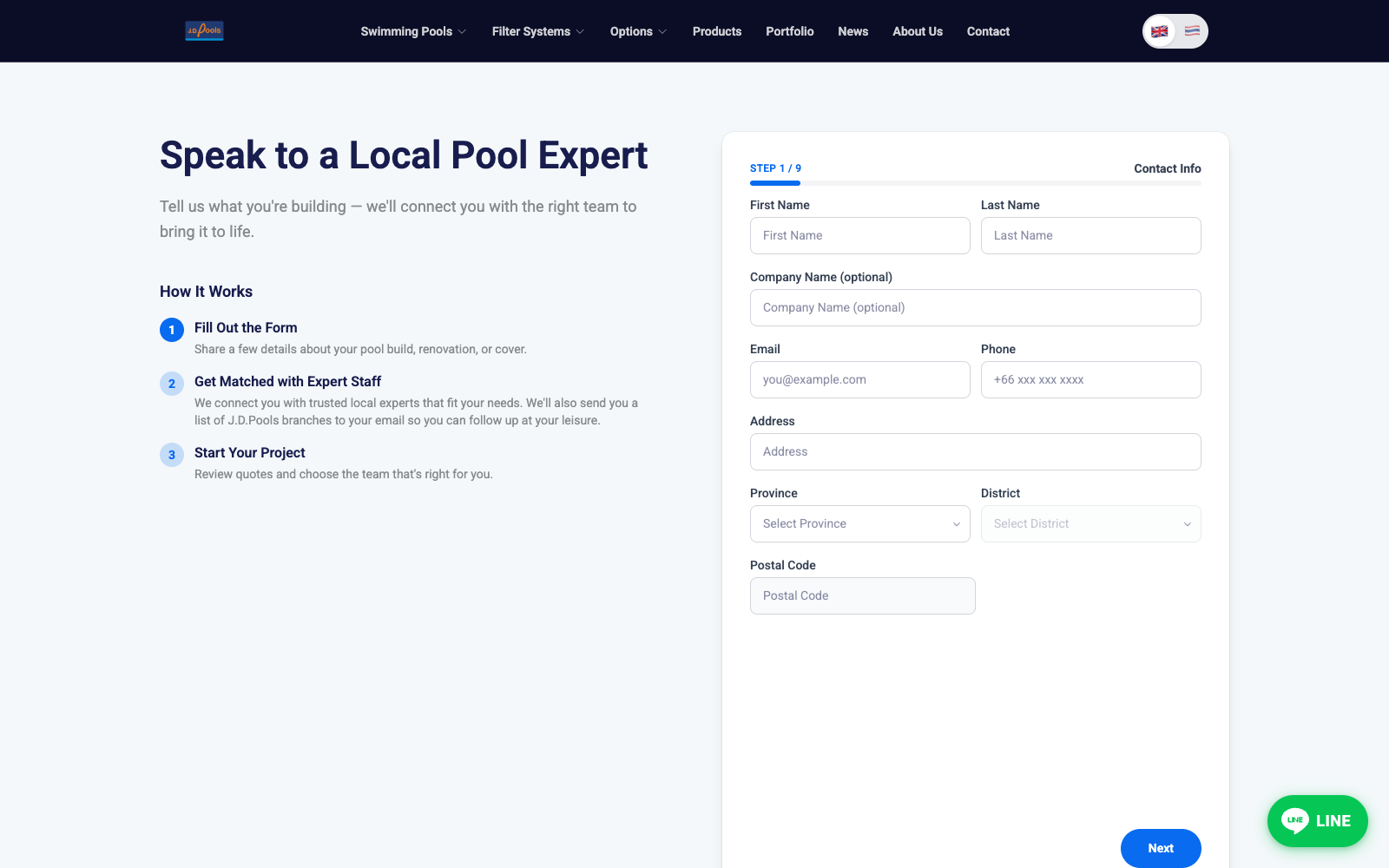The image size is (1389, 868).
Task: Open the Select Province dropdown
Action: [x=859, y=524]
